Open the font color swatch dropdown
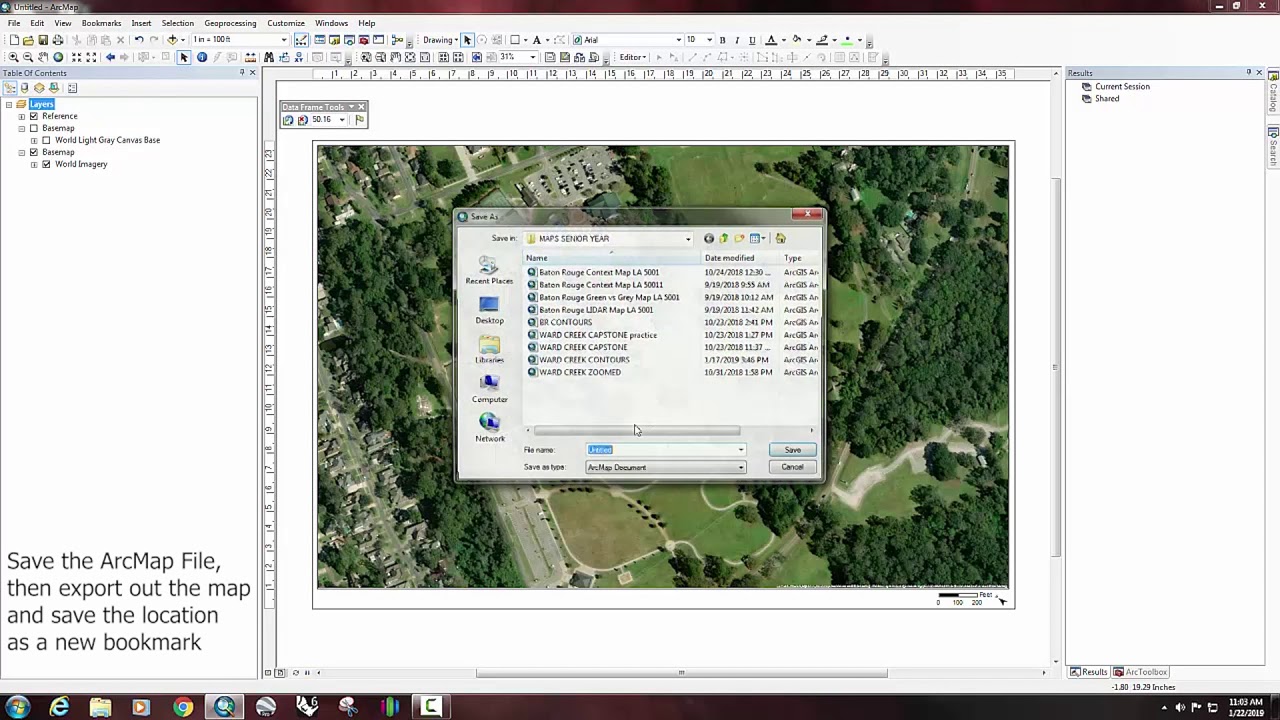This screenshot has width=1280, height=720. (x=782, y=40)
